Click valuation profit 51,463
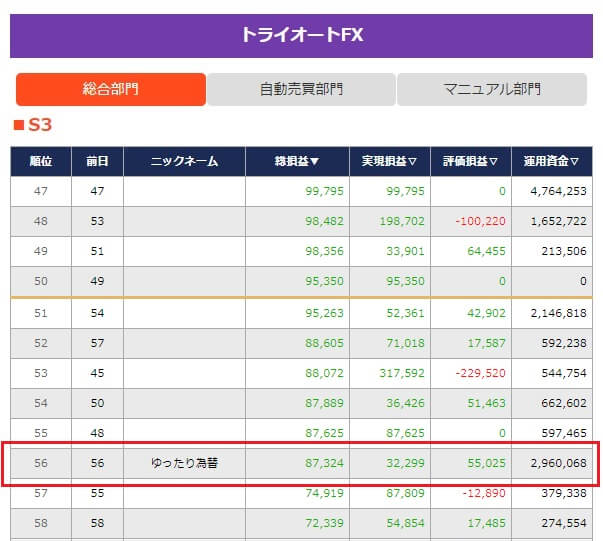Screen dimensions: 603x541 [x=486, y=403]
